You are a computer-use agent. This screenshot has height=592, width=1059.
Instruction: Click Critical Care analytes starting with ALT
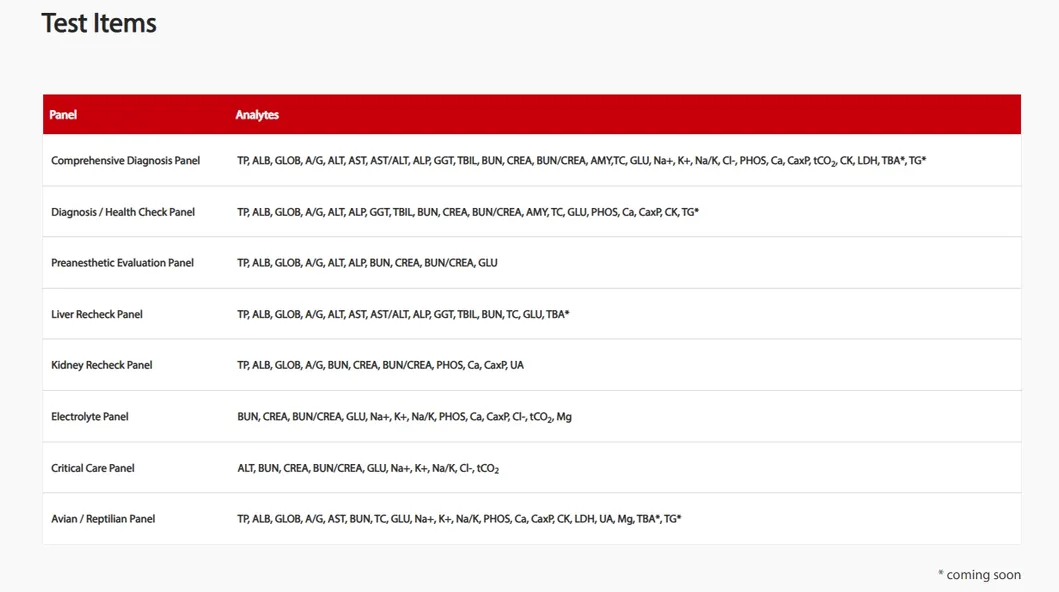(368, 468)
